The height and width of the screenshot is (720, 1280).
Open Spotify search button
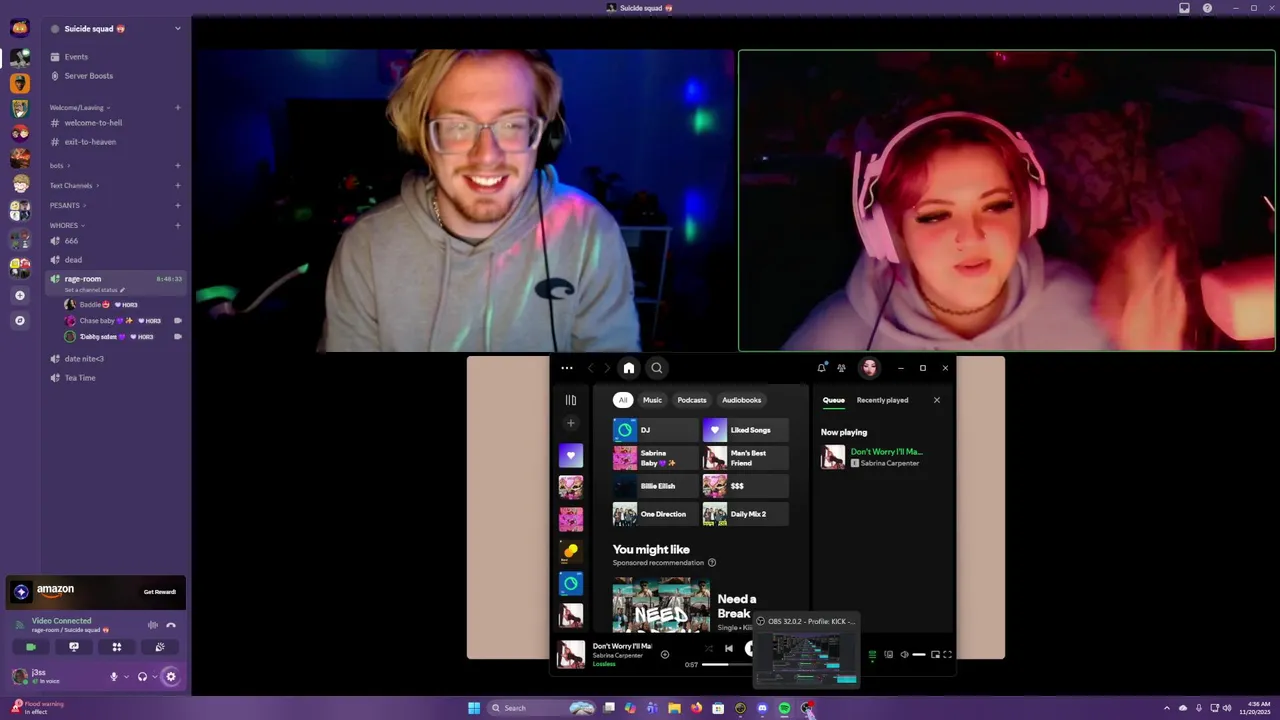tap(657, 368)
